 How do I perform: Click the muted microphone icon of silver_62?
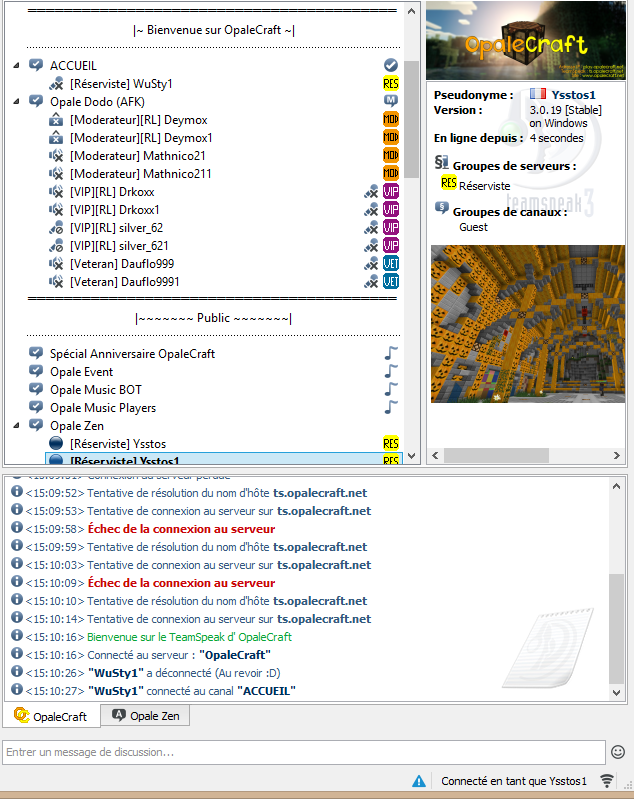point(56,228)
